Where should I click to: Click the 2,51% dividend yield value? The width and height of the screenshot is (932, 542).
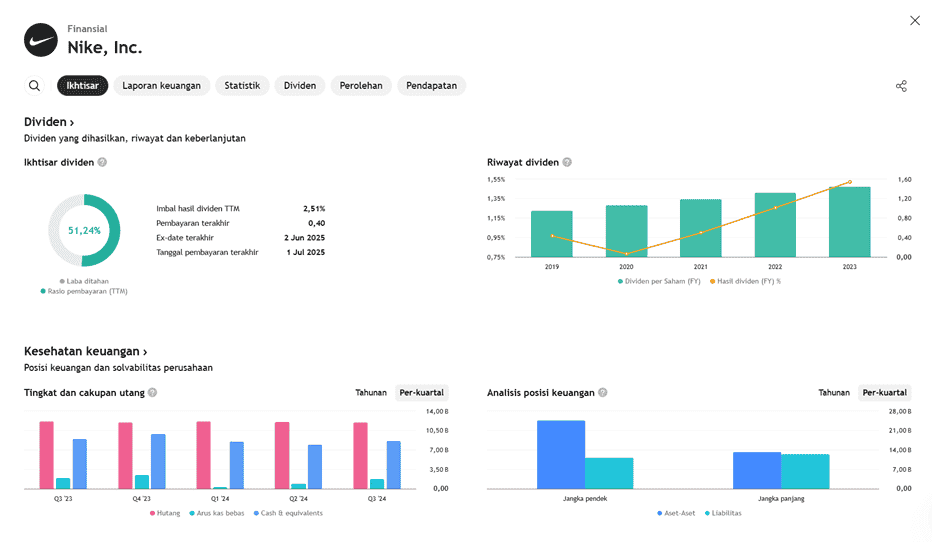tap(314, 209)
